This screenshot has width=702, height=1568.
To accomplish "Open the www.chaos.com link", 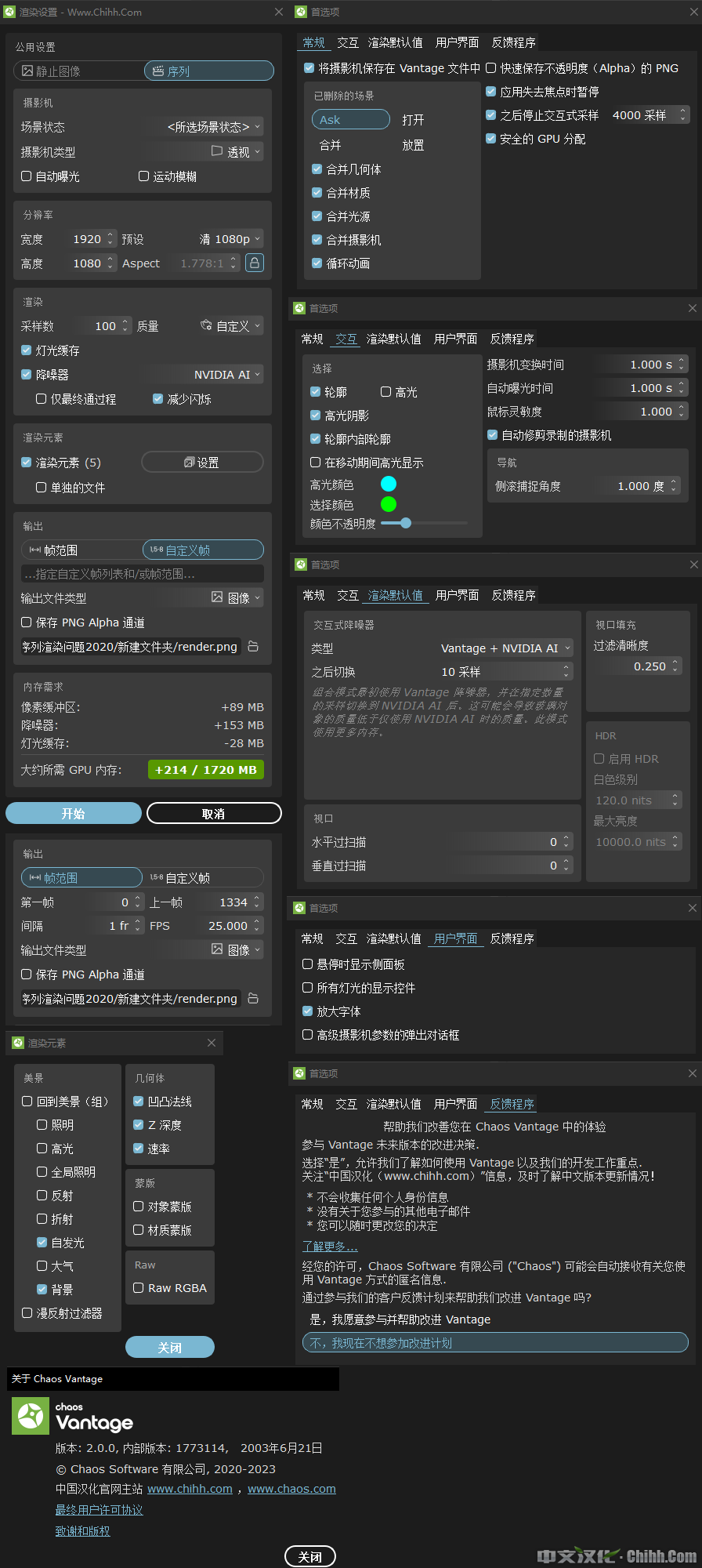I will (291, 1489).
